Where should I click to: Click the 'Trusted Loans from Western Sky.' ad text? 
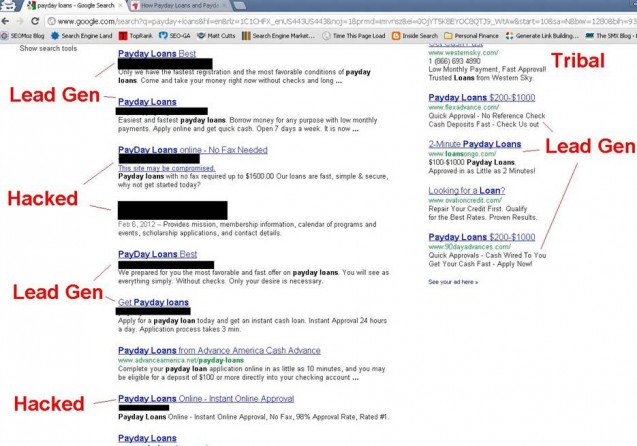coord(481,78)
